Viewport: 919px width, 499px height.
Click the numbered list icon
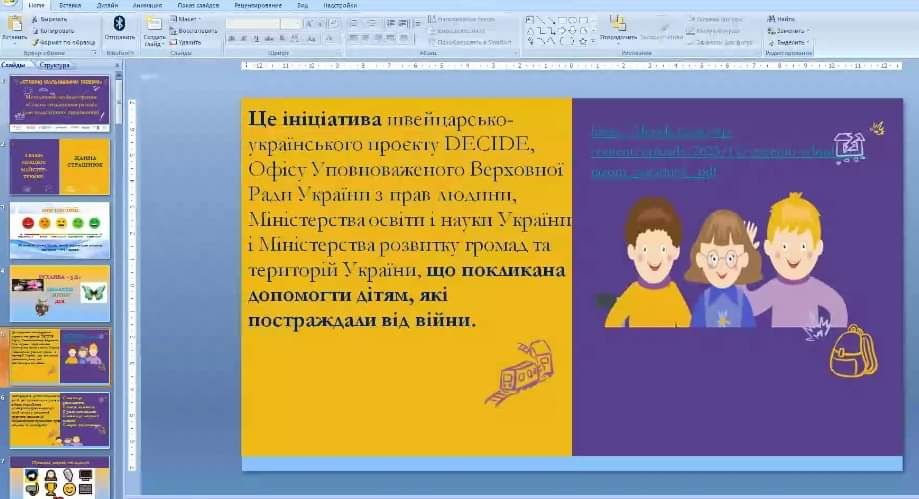[x=370, y=23]
